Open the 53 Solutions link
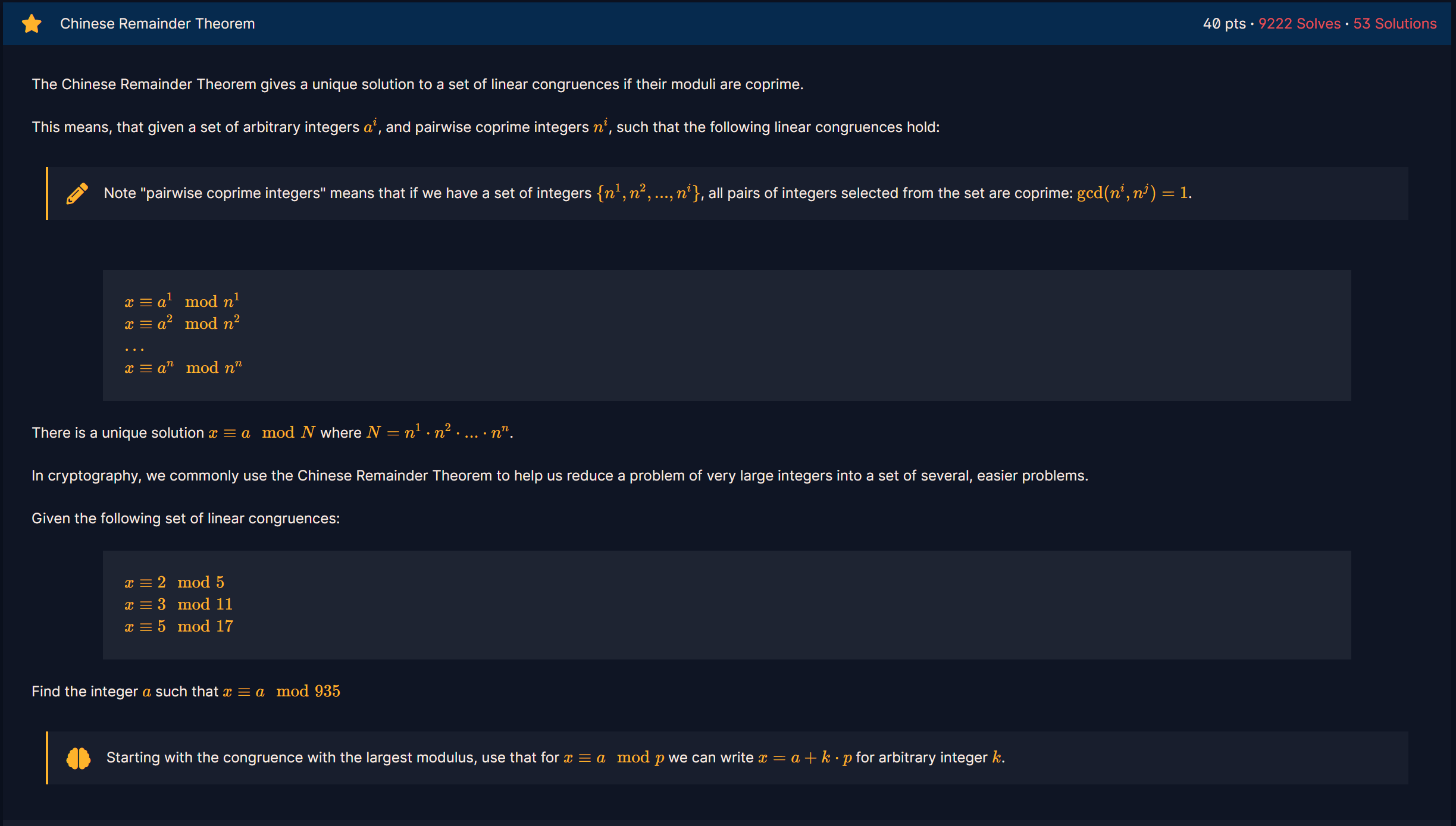 tap(1395, 24)
